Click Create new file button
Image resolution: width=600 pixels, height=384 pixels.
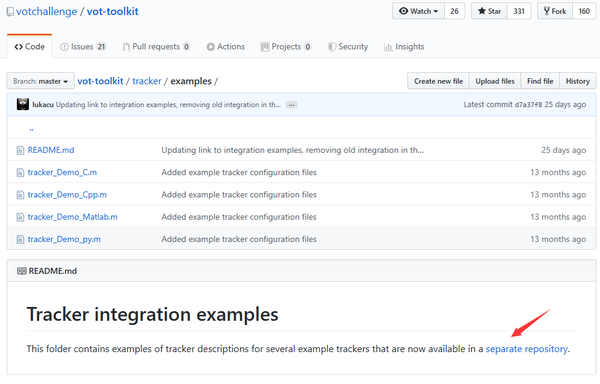click(x=439, y=81)
